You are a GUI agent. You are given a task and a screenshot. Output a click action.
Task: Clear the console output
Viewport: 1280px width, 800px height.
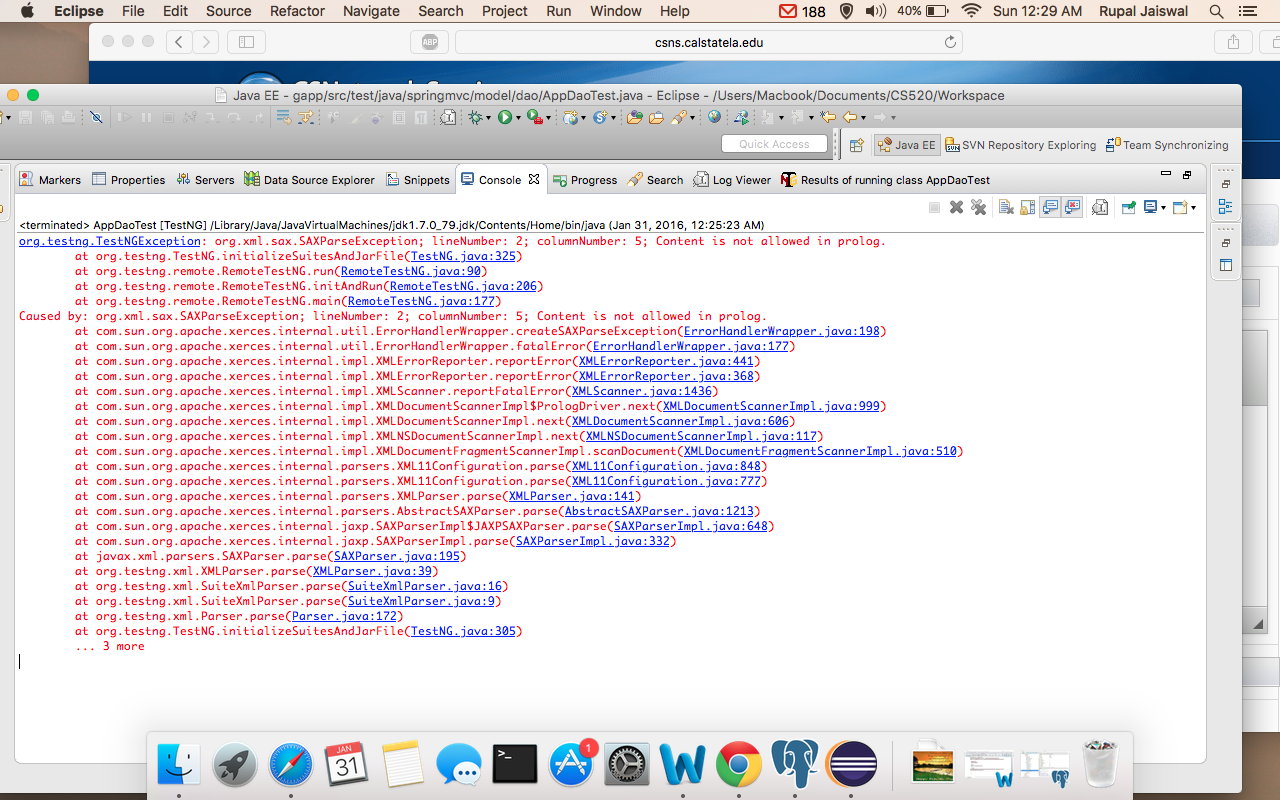coord(1006,207)
